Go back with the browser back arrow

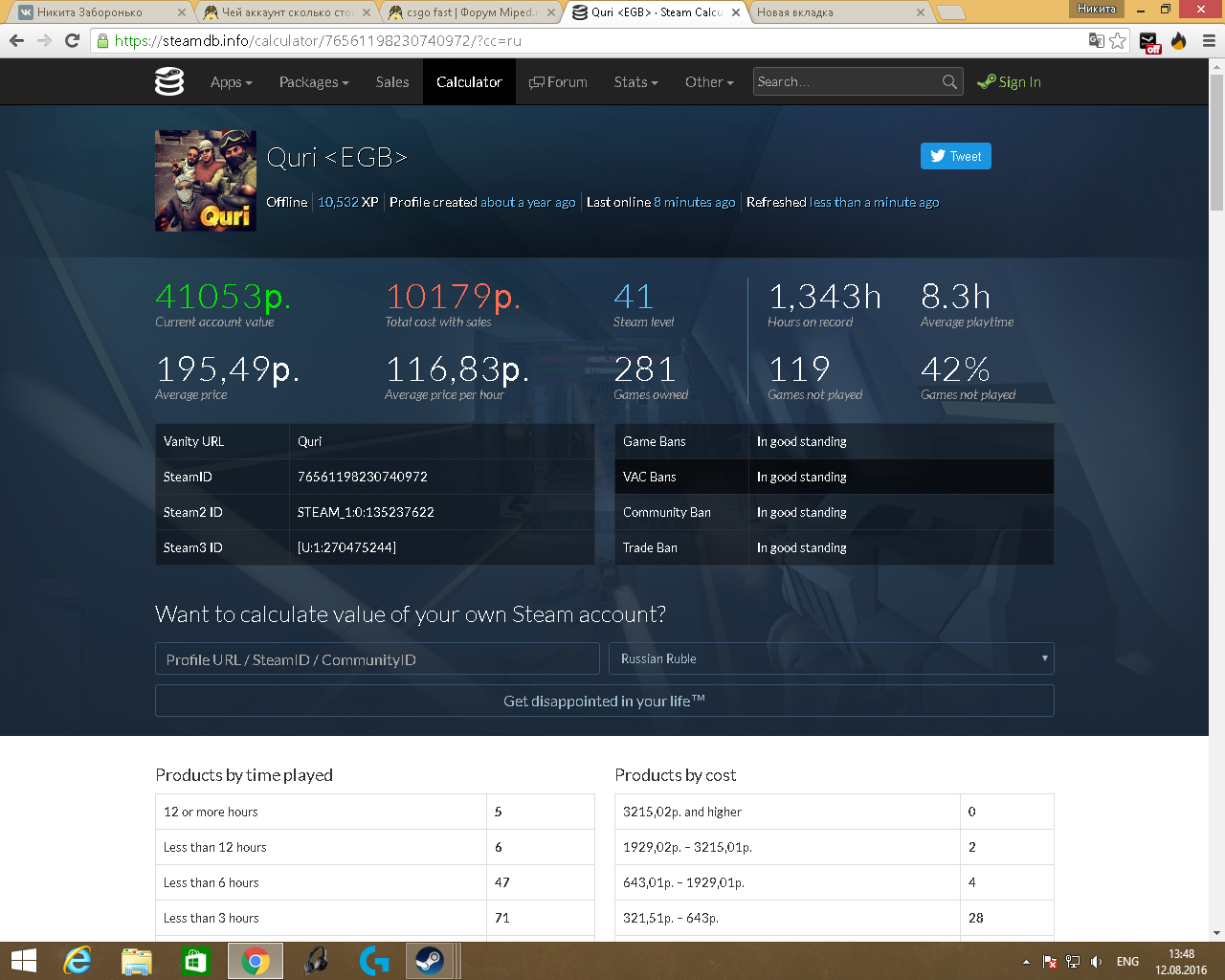click(x=16, y=41)
